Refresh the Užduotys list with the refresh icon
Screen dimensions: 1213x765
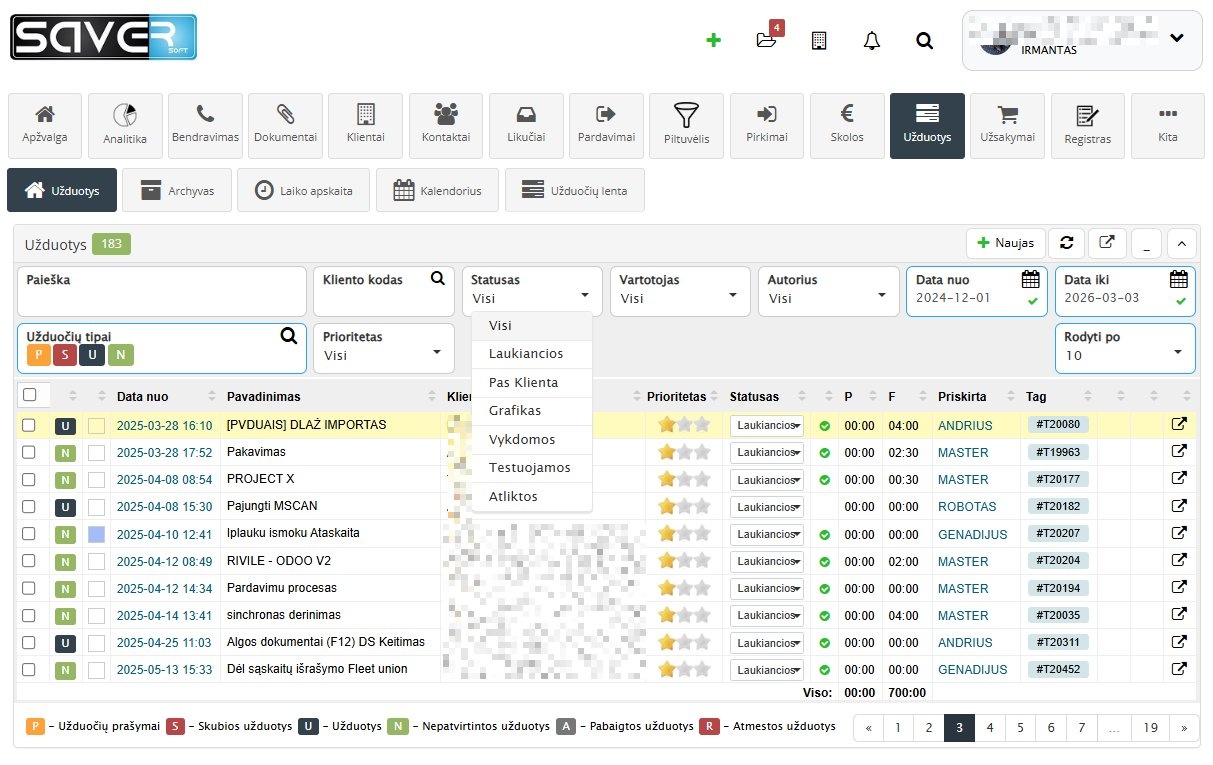(x=1066, y=242)
